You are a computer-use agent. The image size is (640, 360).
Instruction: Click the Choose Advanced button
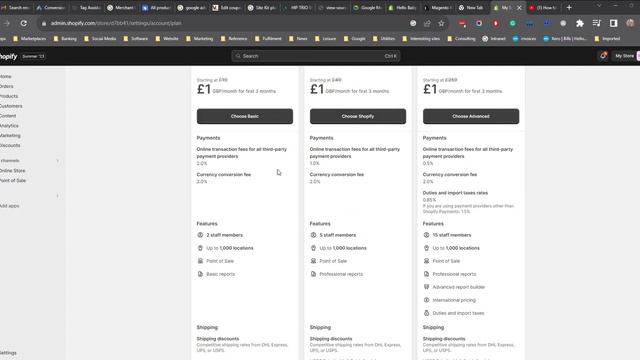pyautogui.click(x=471, y=116)
